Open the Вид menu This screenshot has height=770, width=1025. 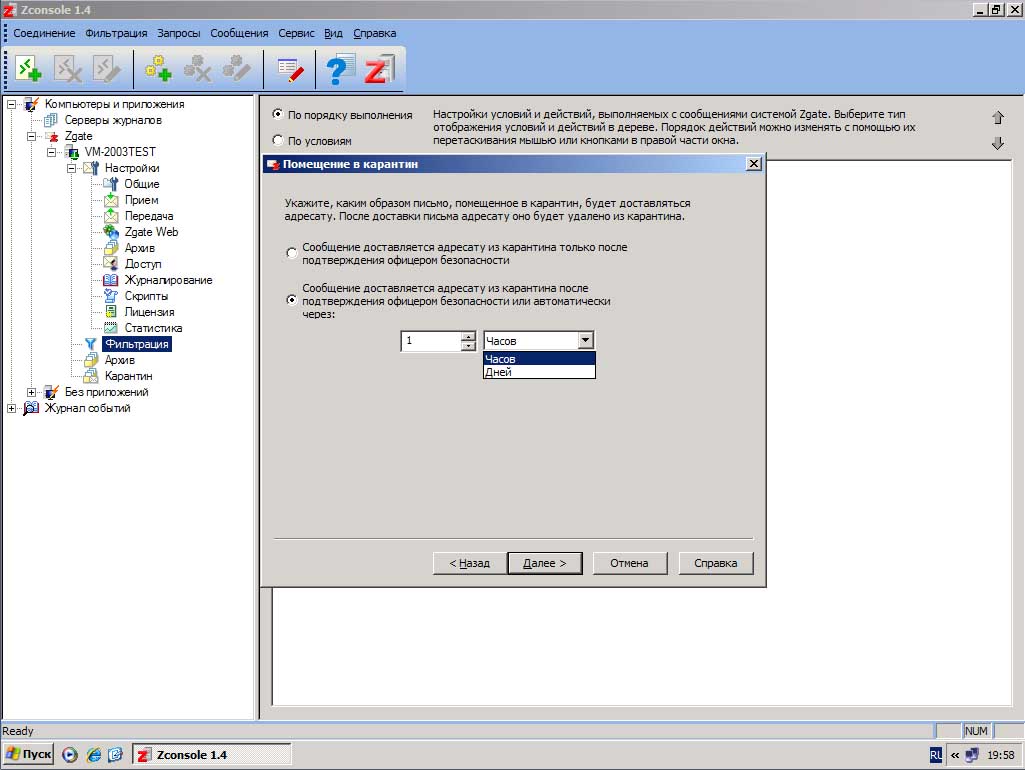tap(333, 33)
